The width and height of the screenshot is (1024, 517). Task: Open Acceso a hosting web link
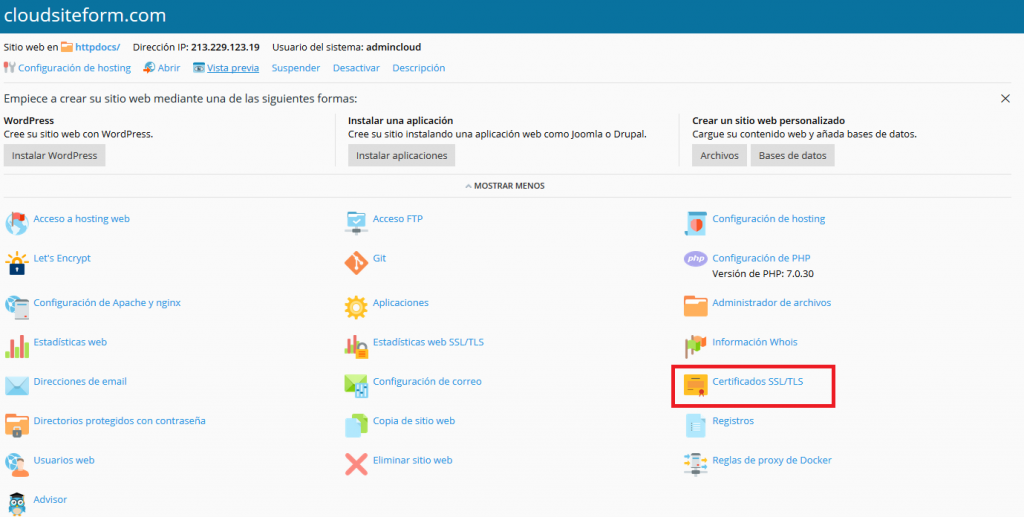tap(82, 219)
